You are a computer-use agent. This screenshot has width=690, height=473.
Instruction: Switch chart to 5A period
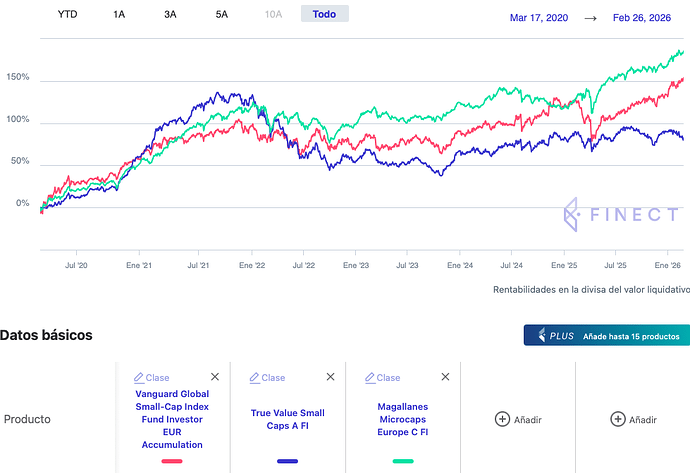pyautogui.click(x=221, y=15)
